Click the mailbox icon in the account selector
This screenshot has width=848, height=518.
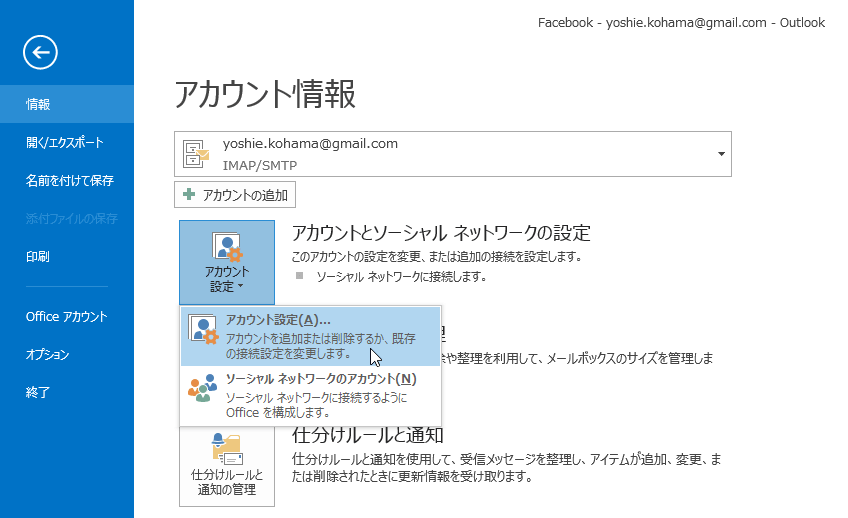click(x=196, y=154)
